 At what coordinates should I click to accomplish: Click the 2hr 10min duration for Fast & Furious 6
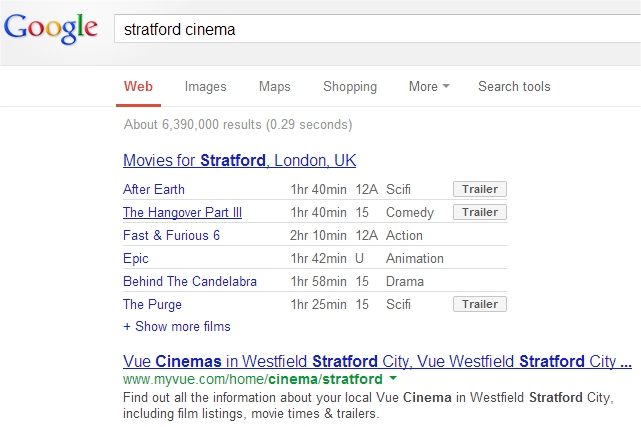[x=318, y=235]
